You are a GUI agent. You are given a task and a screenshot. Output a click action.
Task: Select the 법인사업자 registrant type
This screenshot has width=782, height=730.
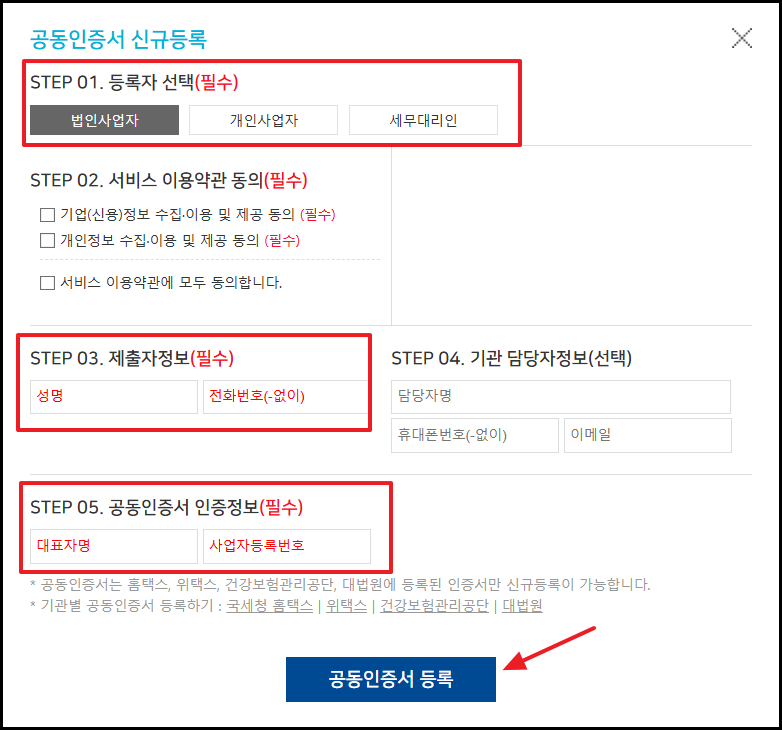point(104,120)
